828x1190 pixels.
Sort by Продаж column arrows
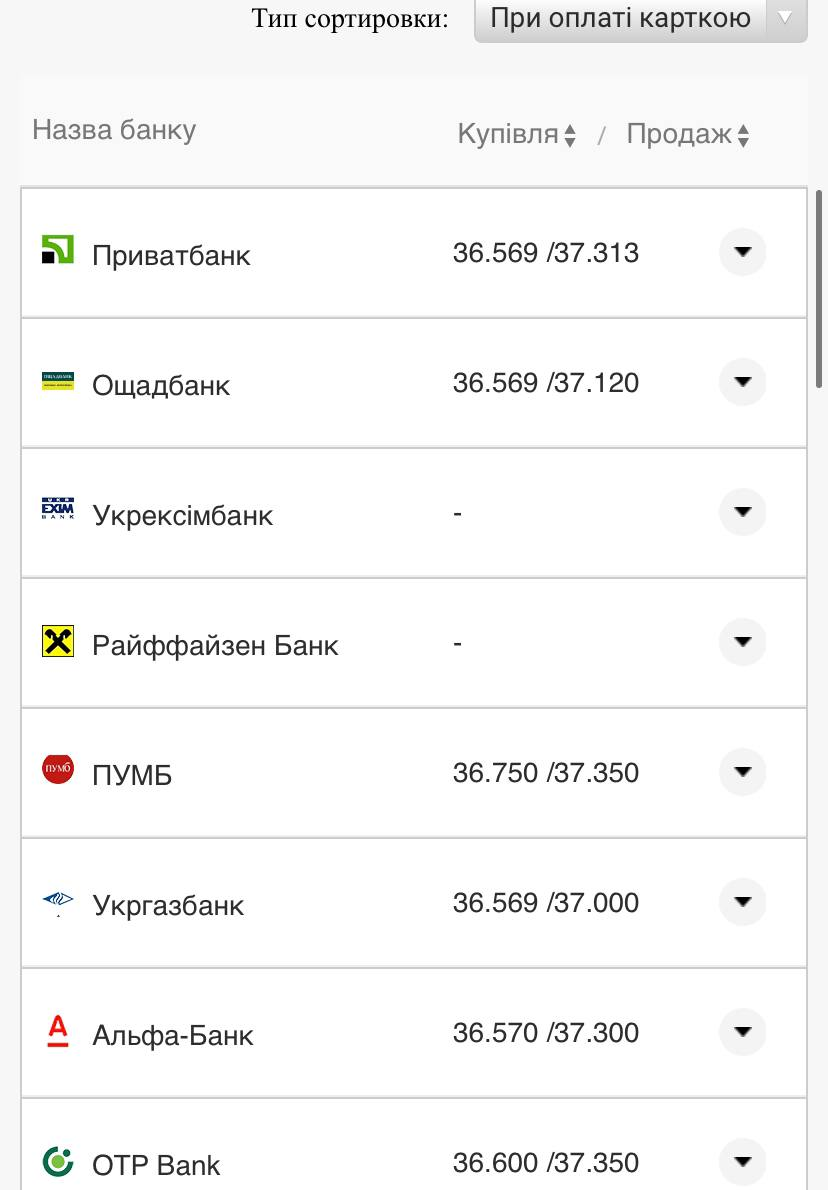743,135
